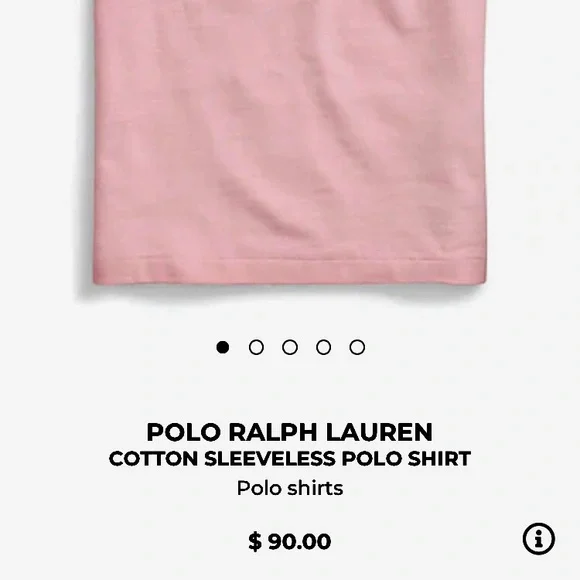Jump to the fifth carousel dot

coord(357,347)
